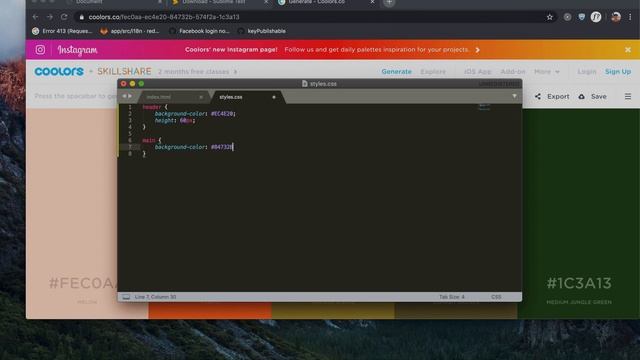Bookmark this page with the star icon
Screen dimensions: 640x360
pyautogui.click(x=550, y=17)
